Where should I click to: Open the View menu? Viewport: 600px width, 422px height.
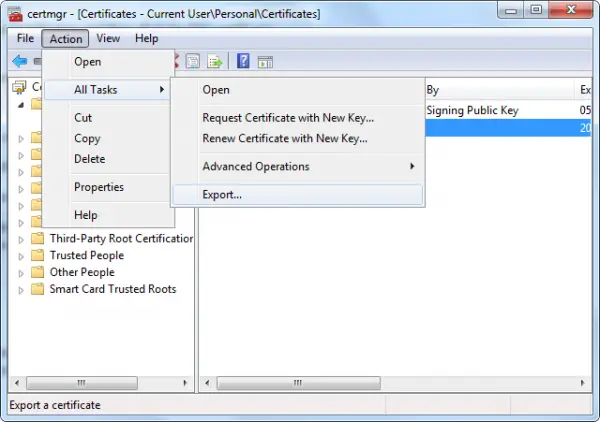tap(108, 38)
